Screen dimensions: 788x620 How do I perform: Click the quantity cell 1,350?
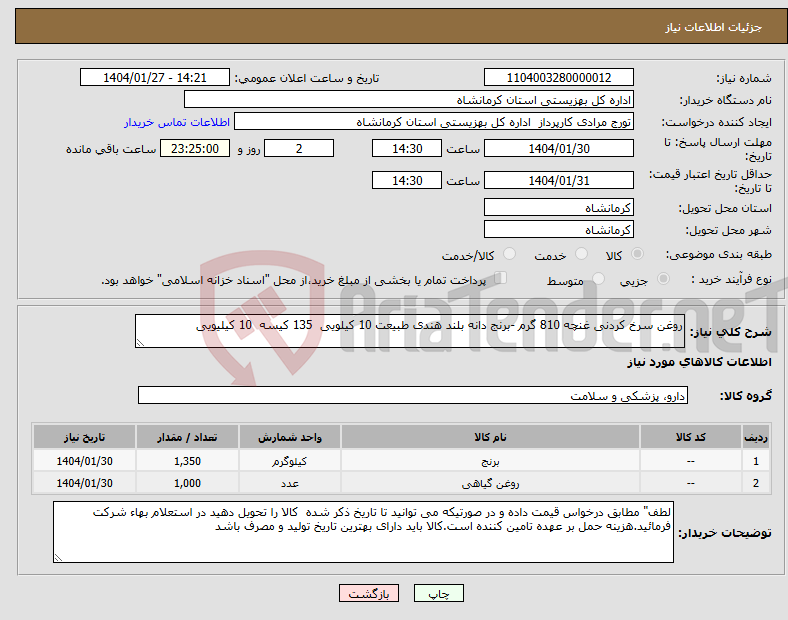(187, 461)
